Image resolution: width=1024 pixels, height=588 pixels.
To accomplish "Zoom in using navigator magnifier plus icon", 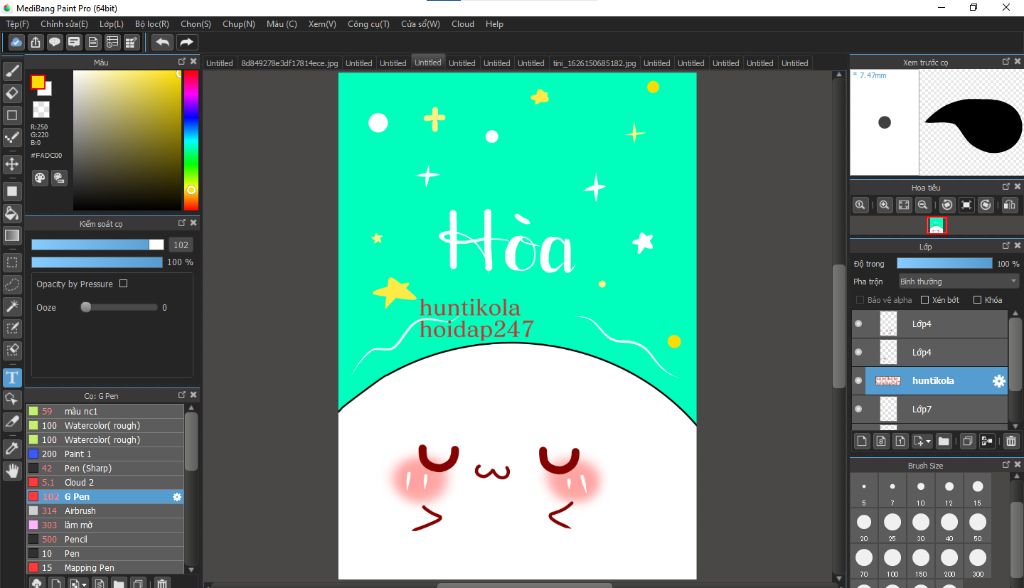I will coord(884,205).
